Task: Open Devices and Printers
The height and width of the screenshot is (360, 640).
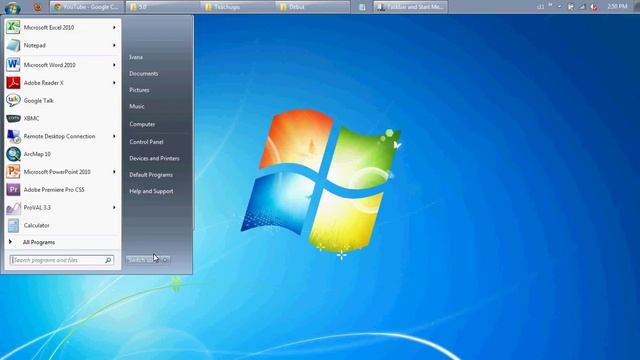Action: coord(154,158)
